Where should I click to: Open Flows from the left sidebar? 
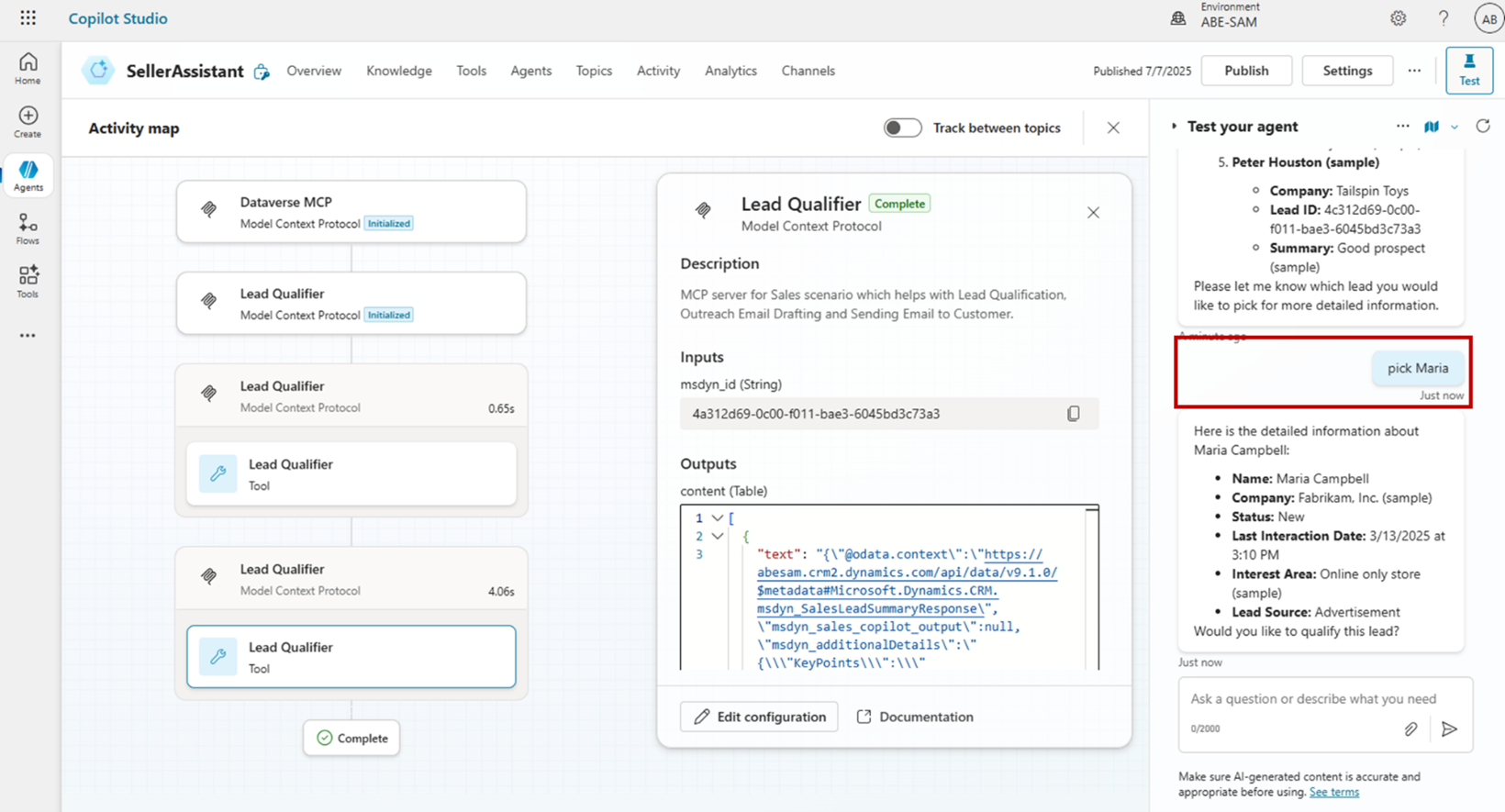click(28, 229)
